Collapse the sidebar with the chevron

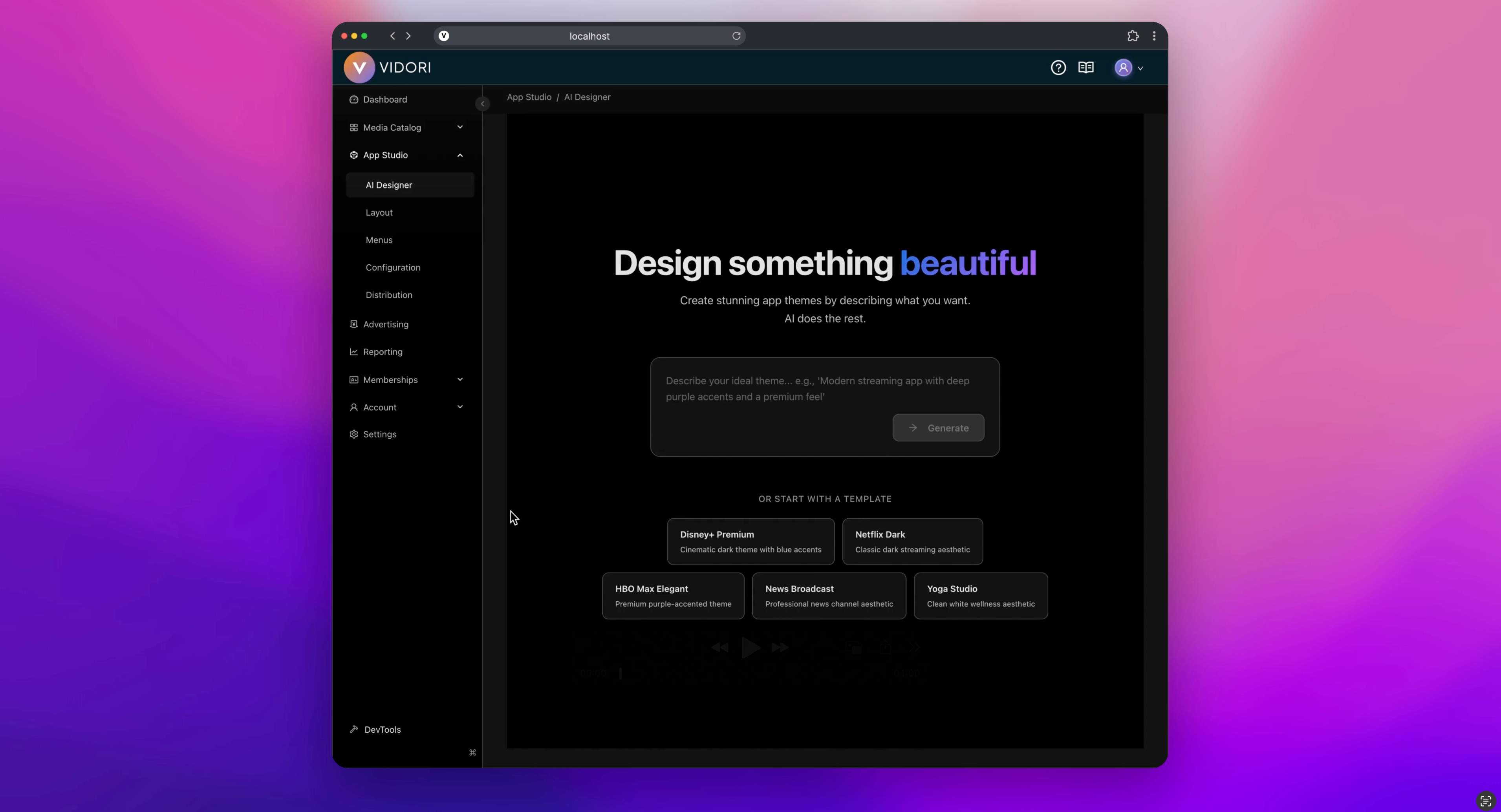pyautogui.click(x=482, y=104)
